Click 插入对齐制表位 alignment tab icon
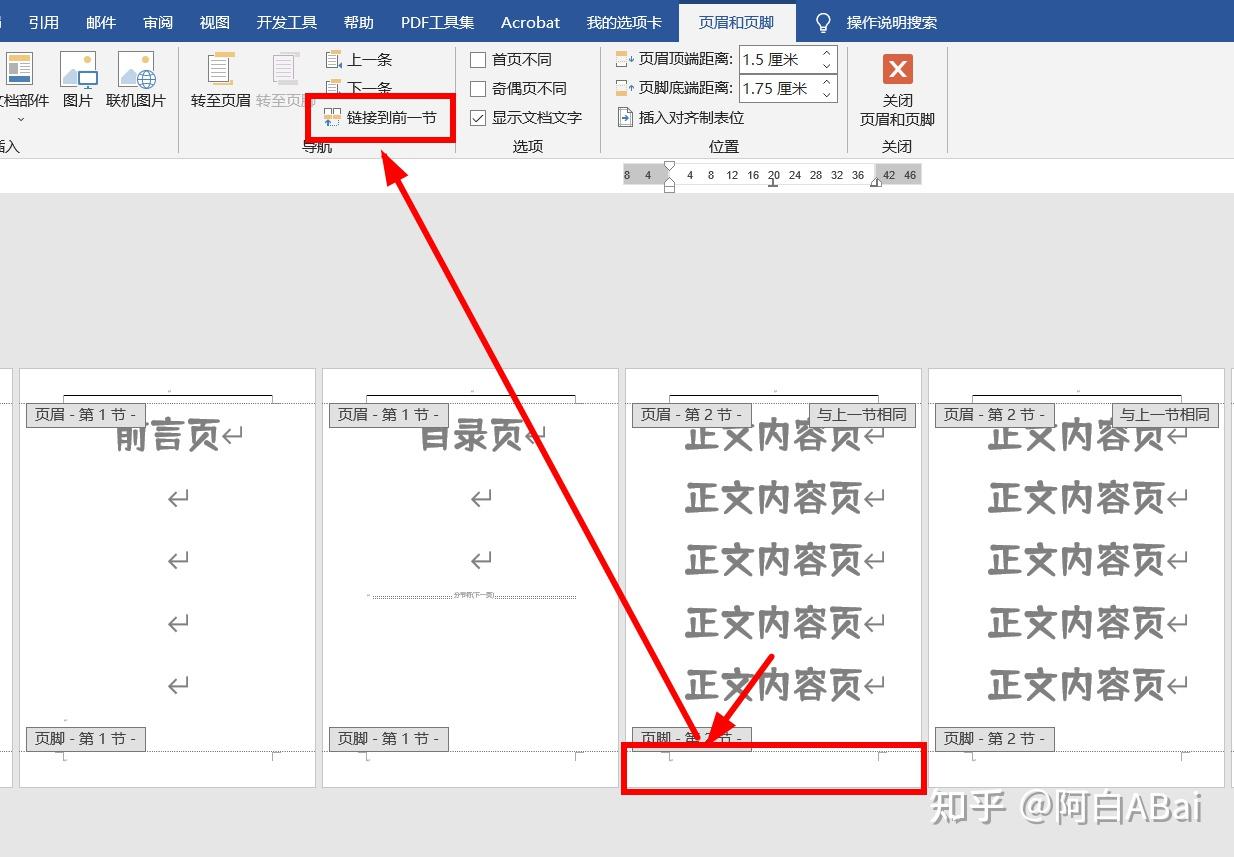 click(x=626, y=118)
